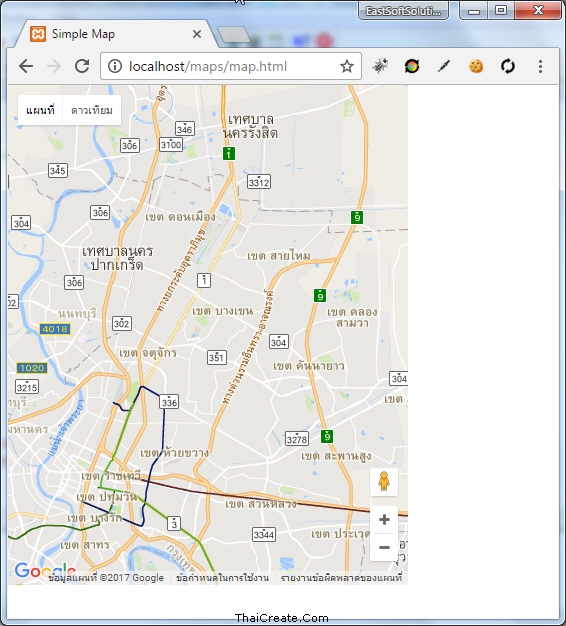This screenshot has height=626, width=566.
Task: Click the blue 1020 road badge
Action: click(x=32, y=368)
